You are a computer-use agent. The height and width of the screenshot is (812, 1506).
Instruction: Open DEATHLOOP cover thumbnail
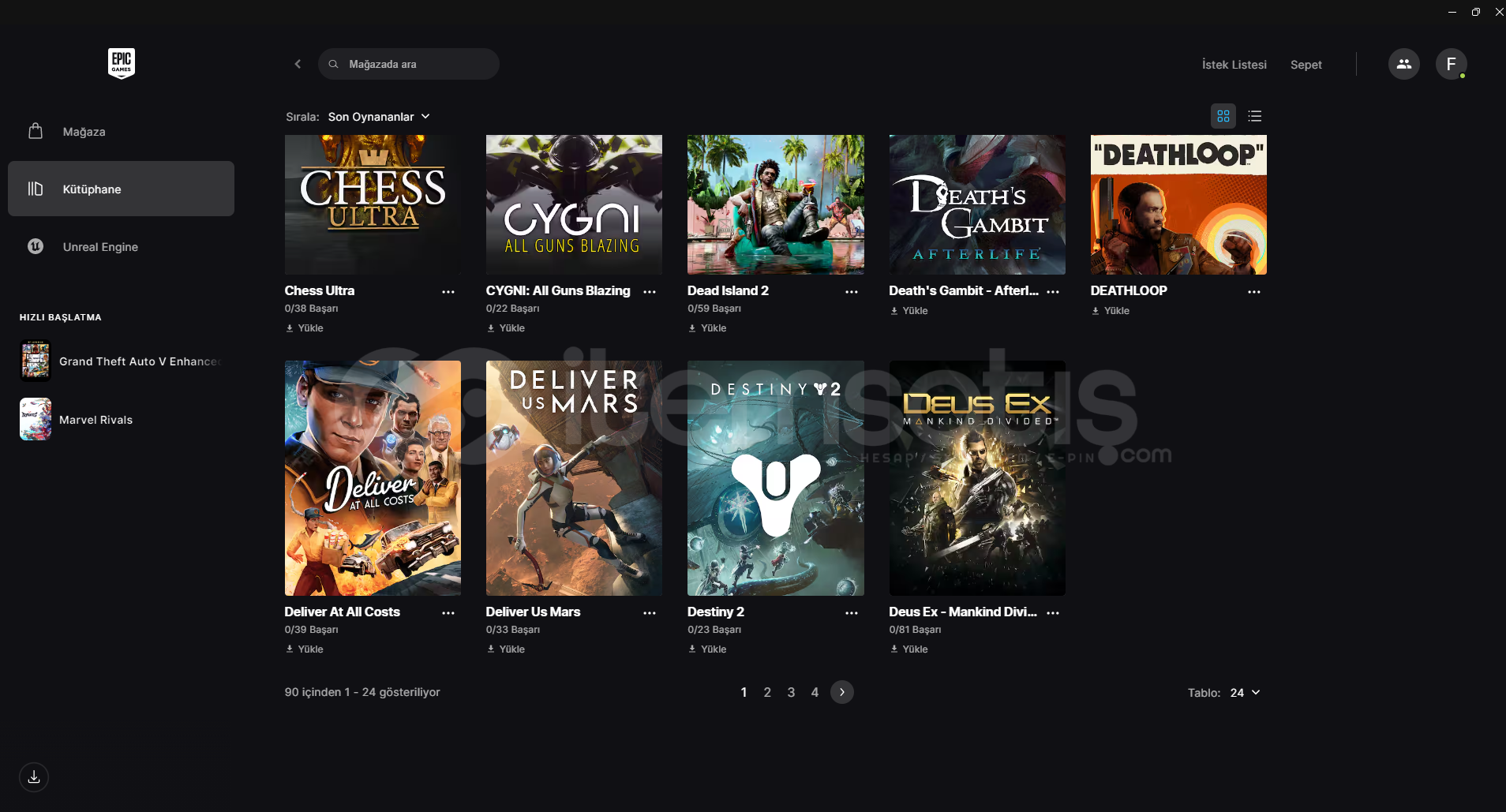(1178, 204)
